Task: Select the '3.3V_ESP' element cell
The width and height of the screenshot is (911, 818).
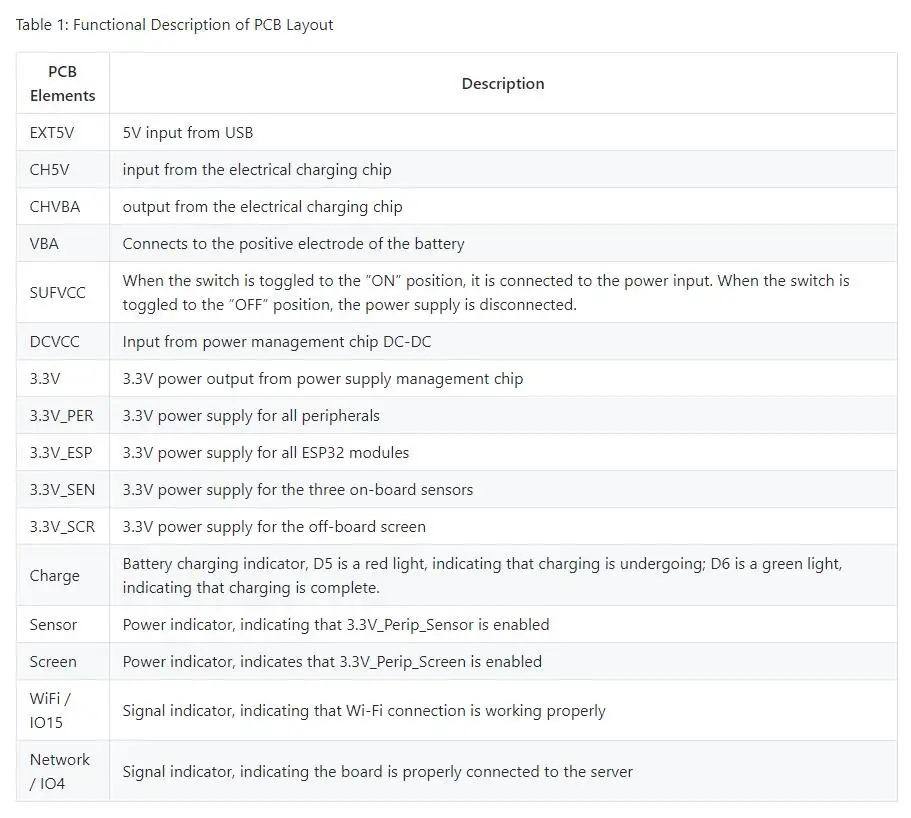Action: 63,453
